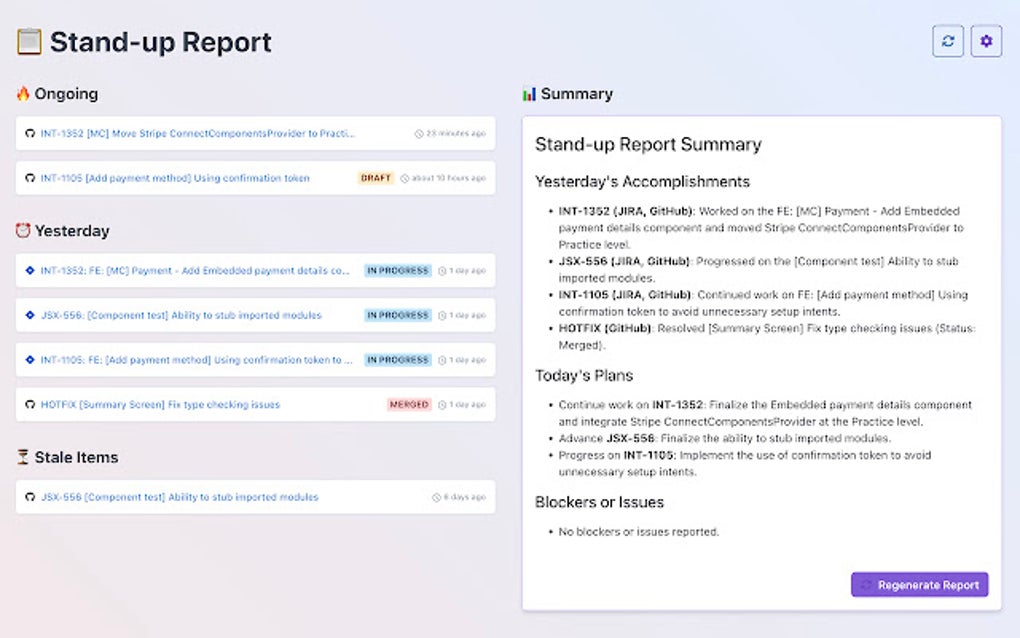Screen dimensions: 1020x638
Task: Click the DRAFT status badge
Action: click(x=376, y=178)
